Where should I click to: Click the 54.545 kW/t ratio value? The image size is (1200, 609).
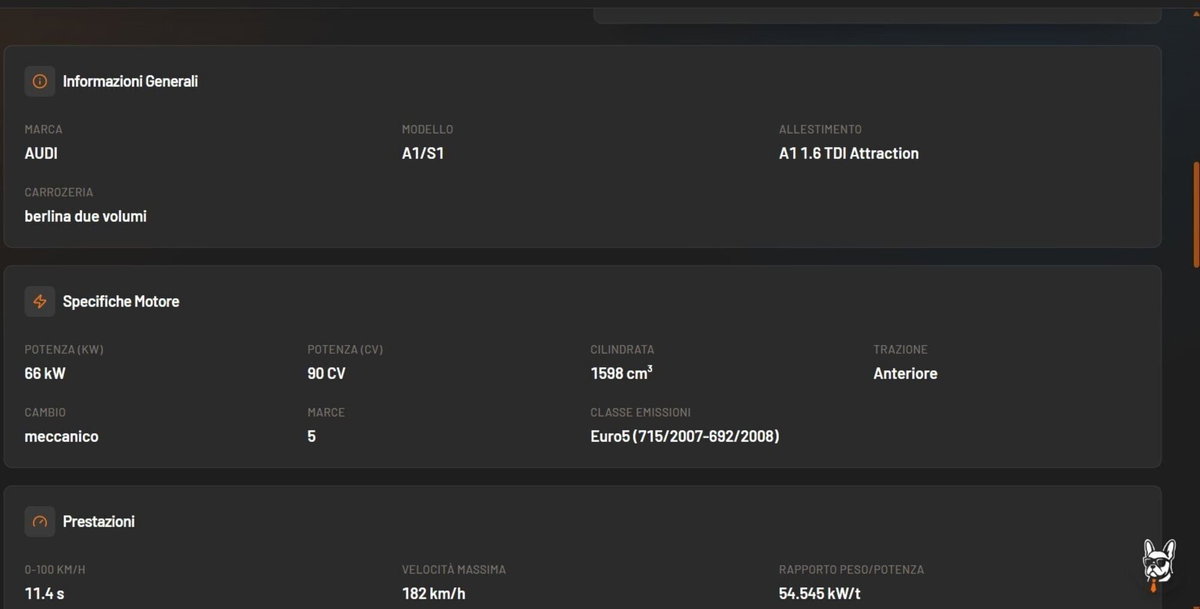click(x=821, y=593)
